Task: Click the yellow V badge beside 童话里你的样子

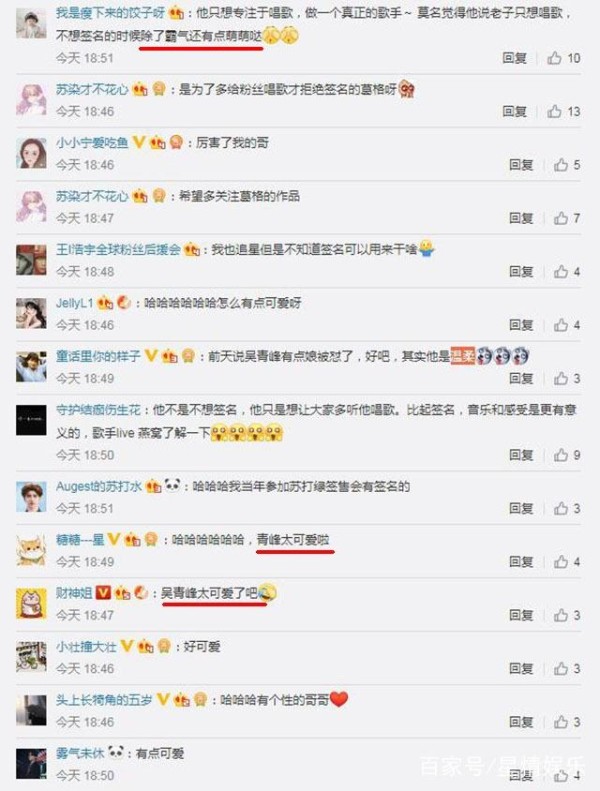Action: [151, 356]
